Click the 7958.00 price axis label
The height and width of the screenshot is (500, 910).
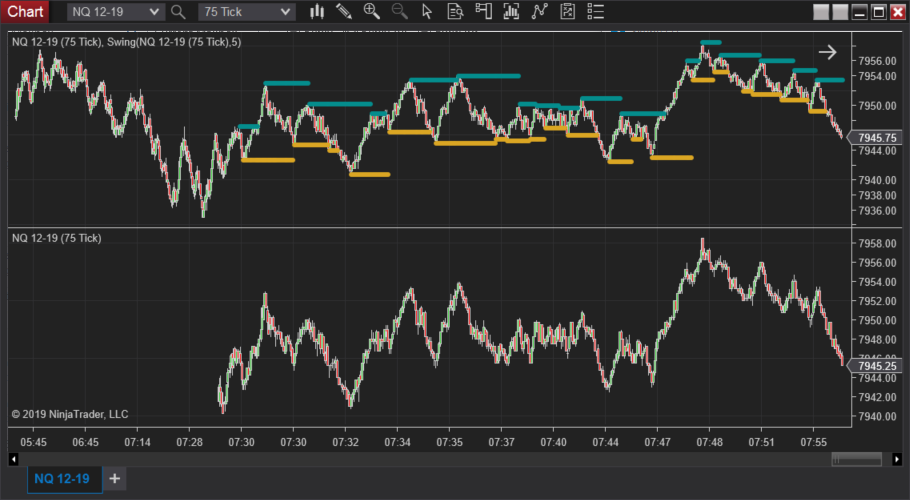click(877, 244)
